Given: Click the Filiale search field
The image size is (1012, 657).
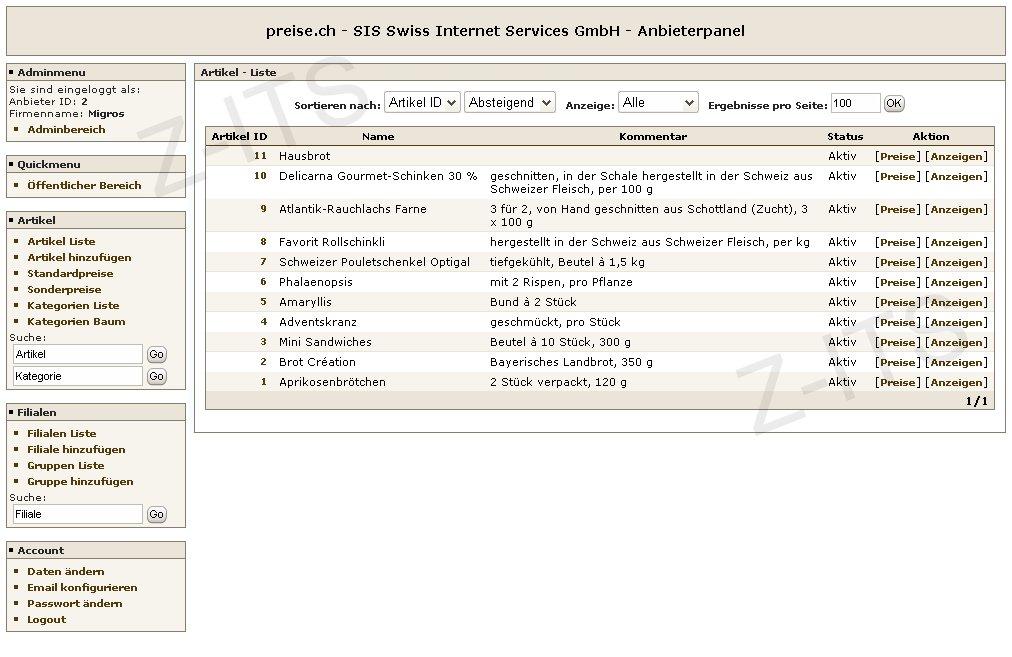Looking at the screenshot, I should point(77,514).
